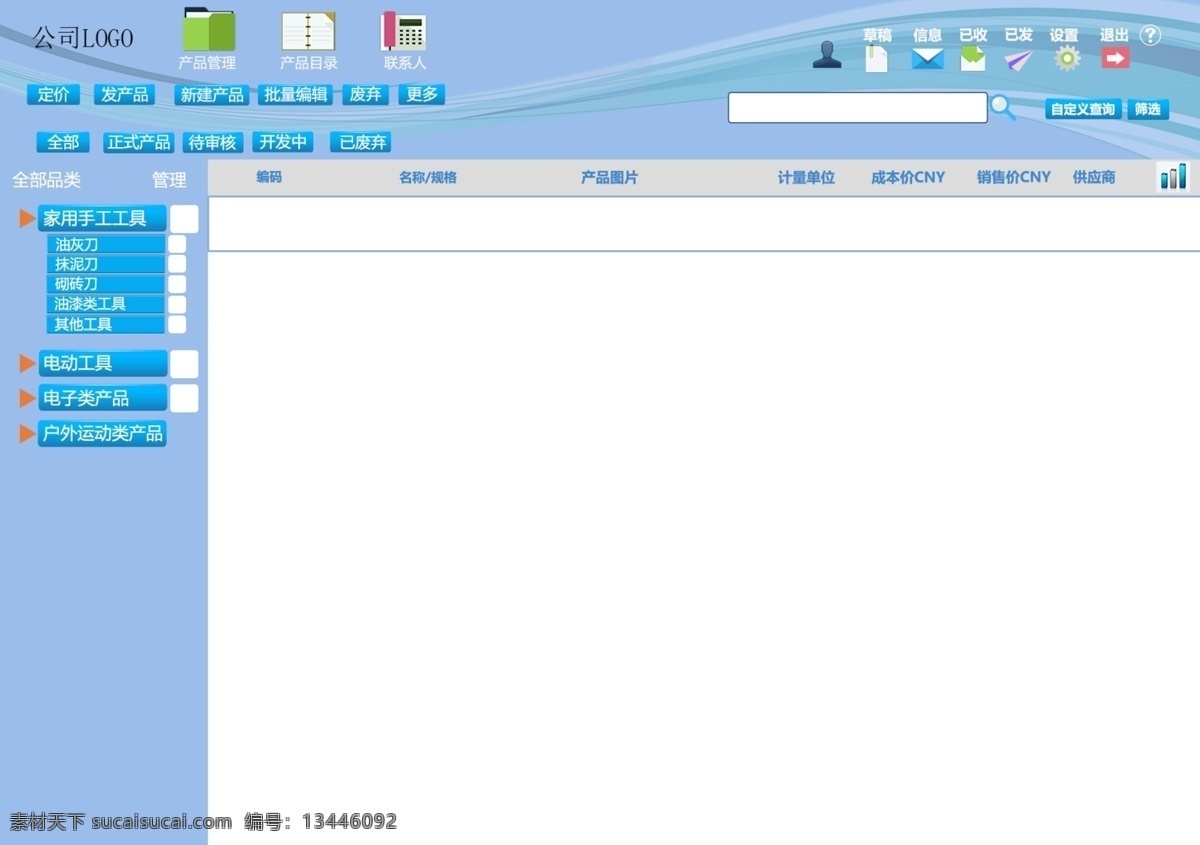Click the 成本价CNY column header
The width and height of the screenshot is (1200, 845).
click(908, 177)
